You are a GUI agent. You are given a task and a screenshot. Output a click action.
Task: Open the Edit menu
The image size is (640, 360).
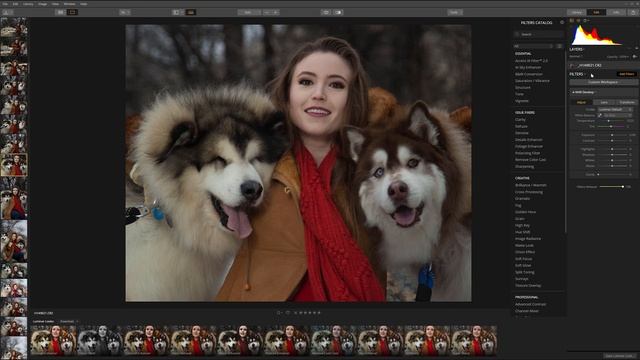pos(16,4)
